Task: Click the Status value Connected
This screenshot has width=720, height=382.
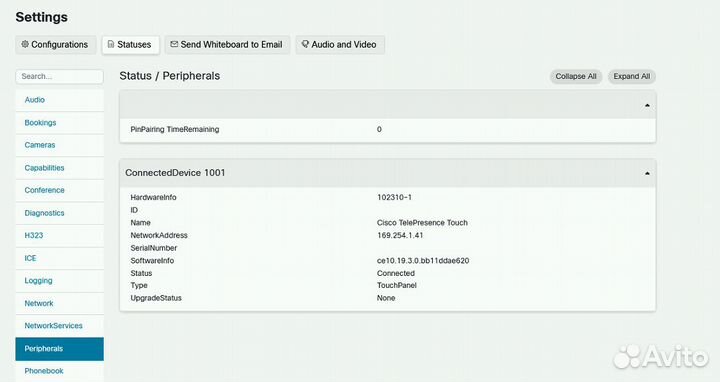Action: pos(396,273)
